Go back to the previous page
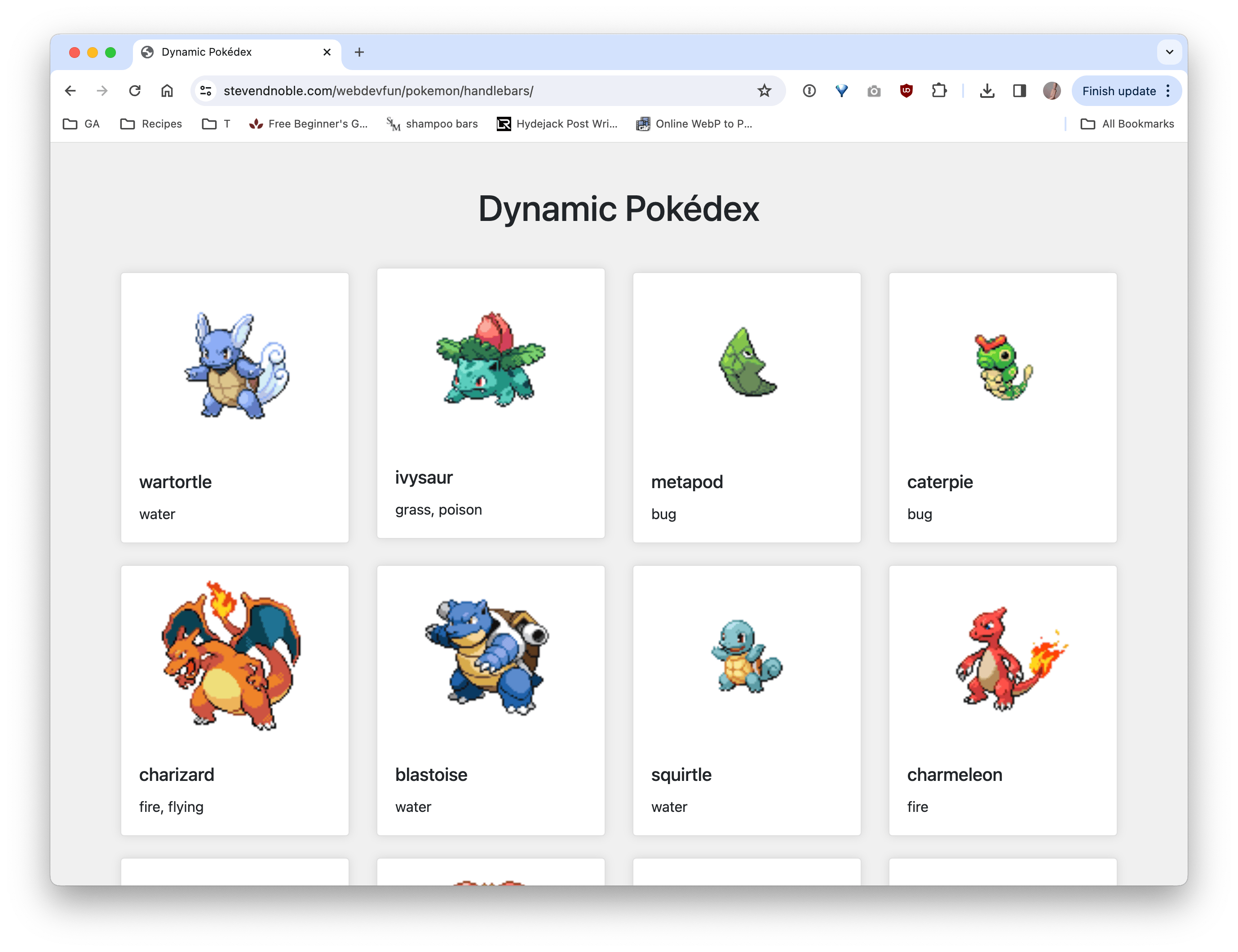Image resolution: width=1238 pixels, height=952 pixels. [70, 91]
